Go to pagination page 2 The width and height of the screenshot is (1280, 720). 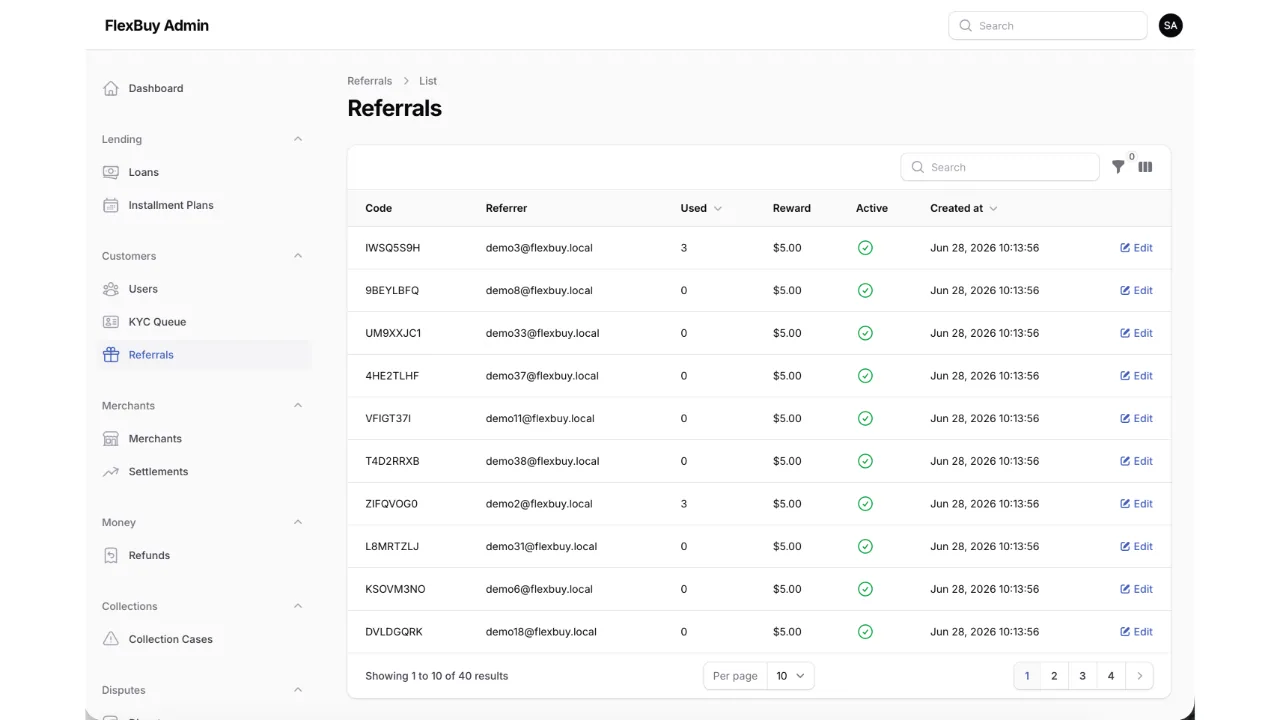(x=1054, y=676)
